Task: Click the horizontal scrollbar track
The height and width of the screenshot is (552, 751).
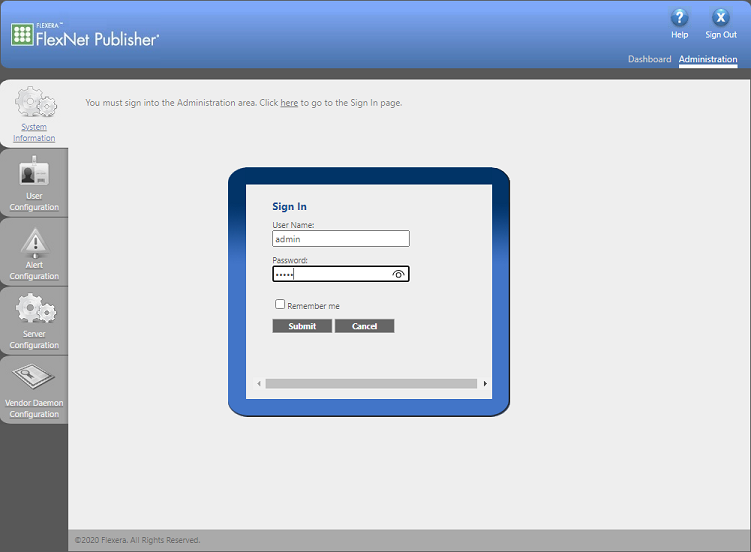Action: 371,383
